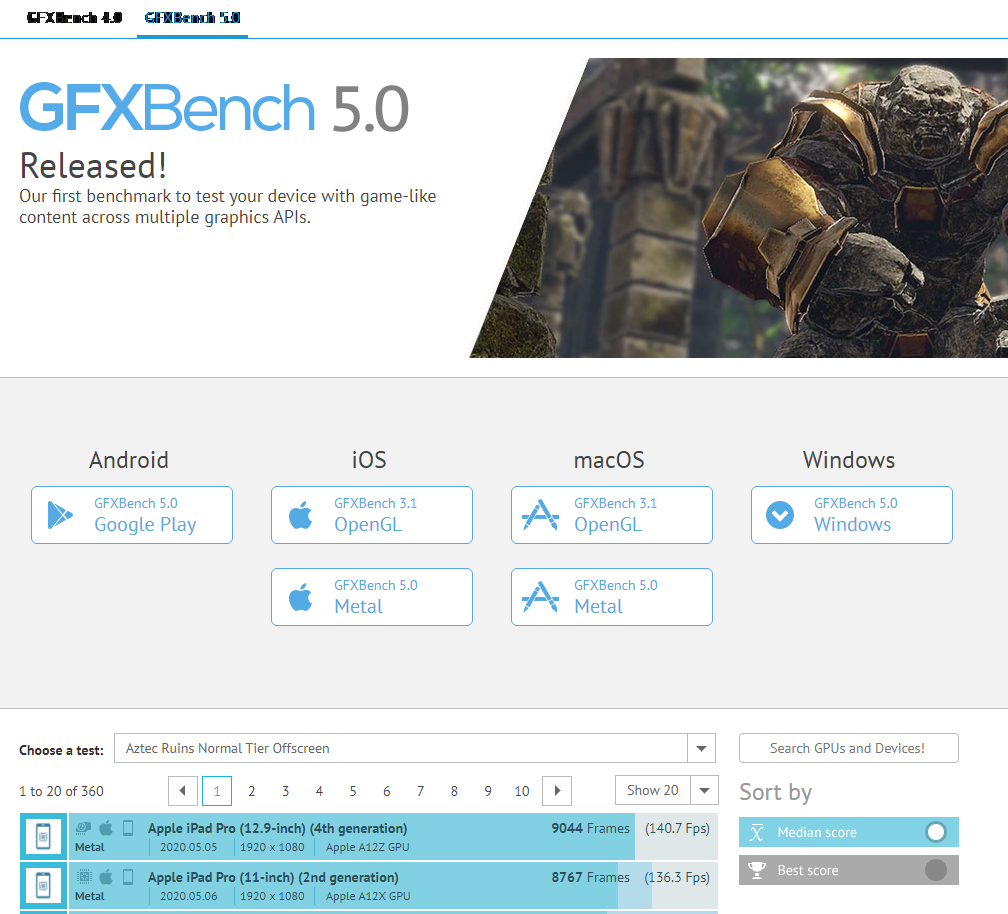
Task: Go to results page 7
Action: 420,791
